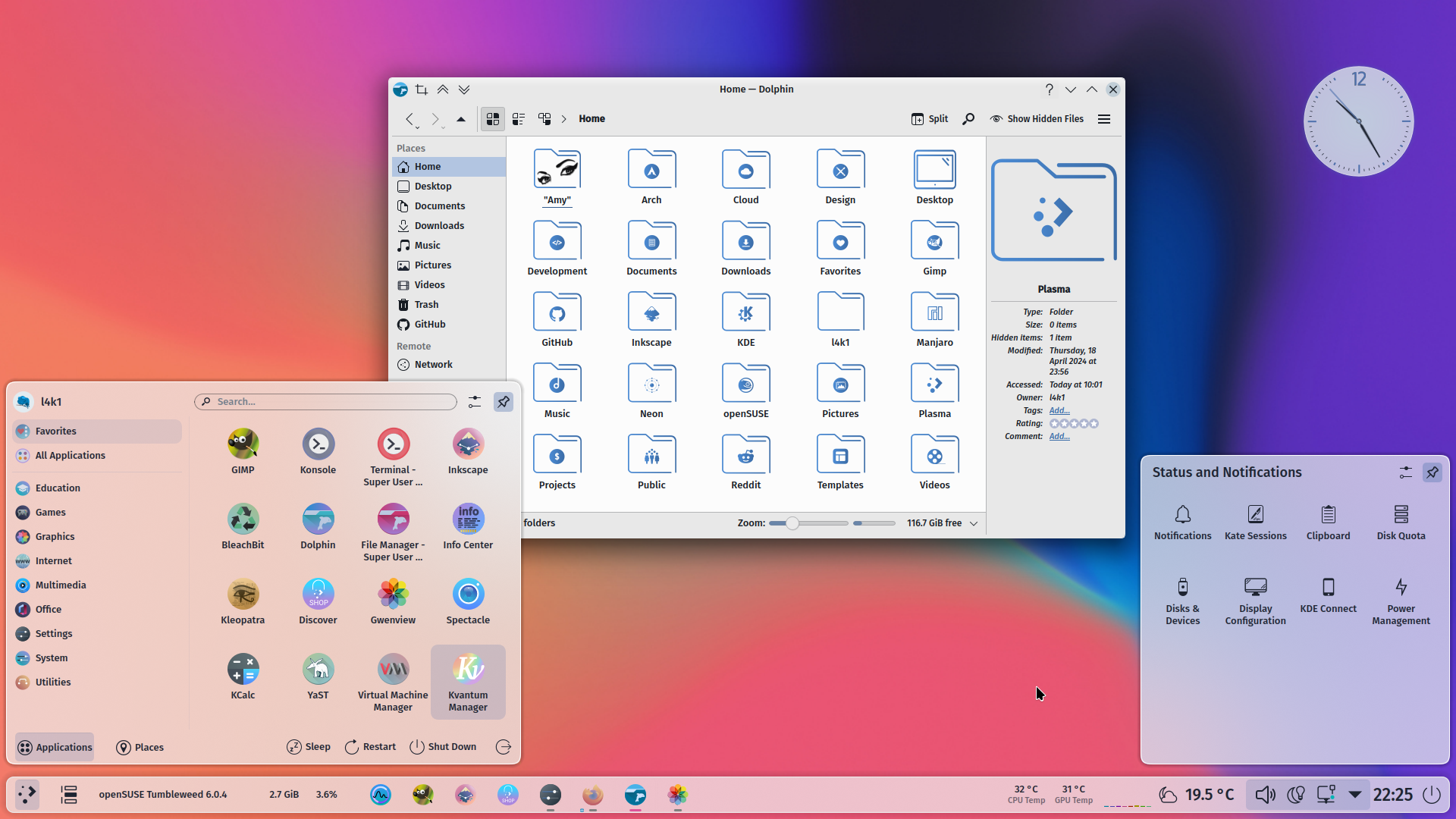Open the free space dropdown in Dolphin
The height and width of the screenshot is (819, 1456).
974,523
